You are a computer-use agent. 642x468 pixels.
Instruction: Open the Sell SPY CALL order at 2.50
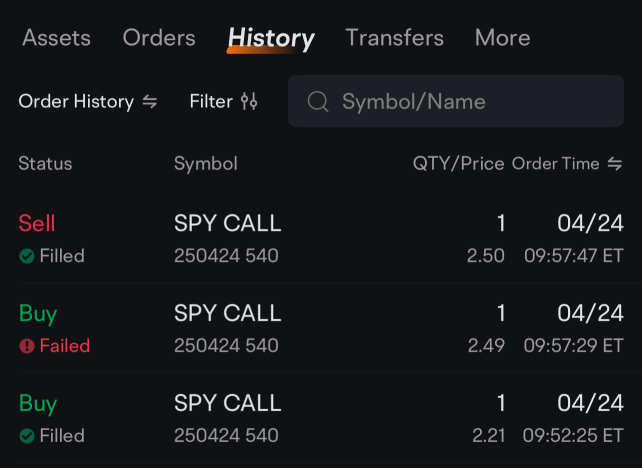[321, 239]
